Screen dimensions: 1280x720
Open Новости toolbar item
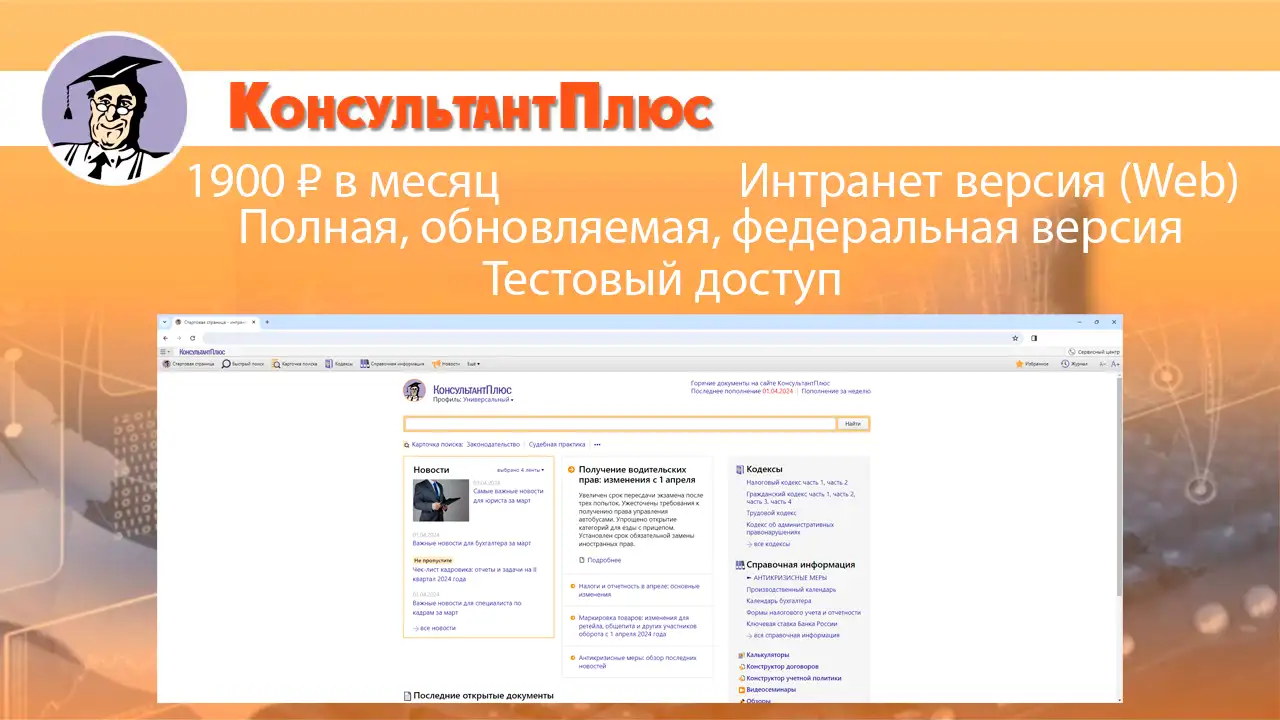(446, 364)
